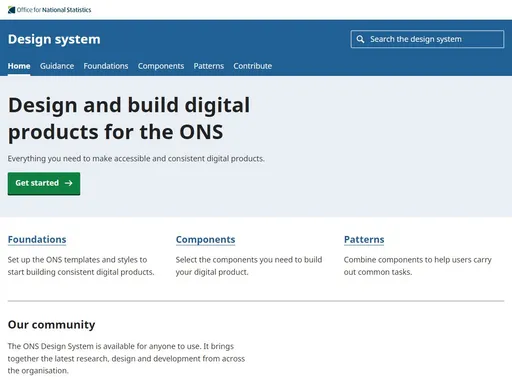Click the Our community heading
The height and width of the screenshot is (384, 512).
click(51, 325)
